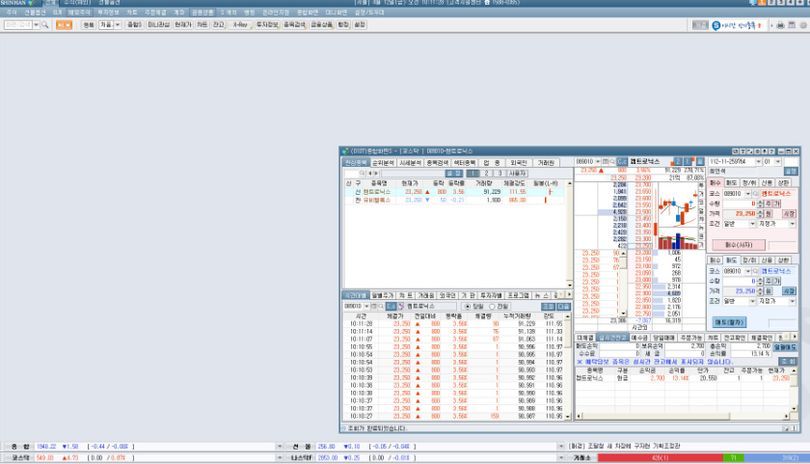Open the 당일매매 tab
810x464 pixels.
664,337
